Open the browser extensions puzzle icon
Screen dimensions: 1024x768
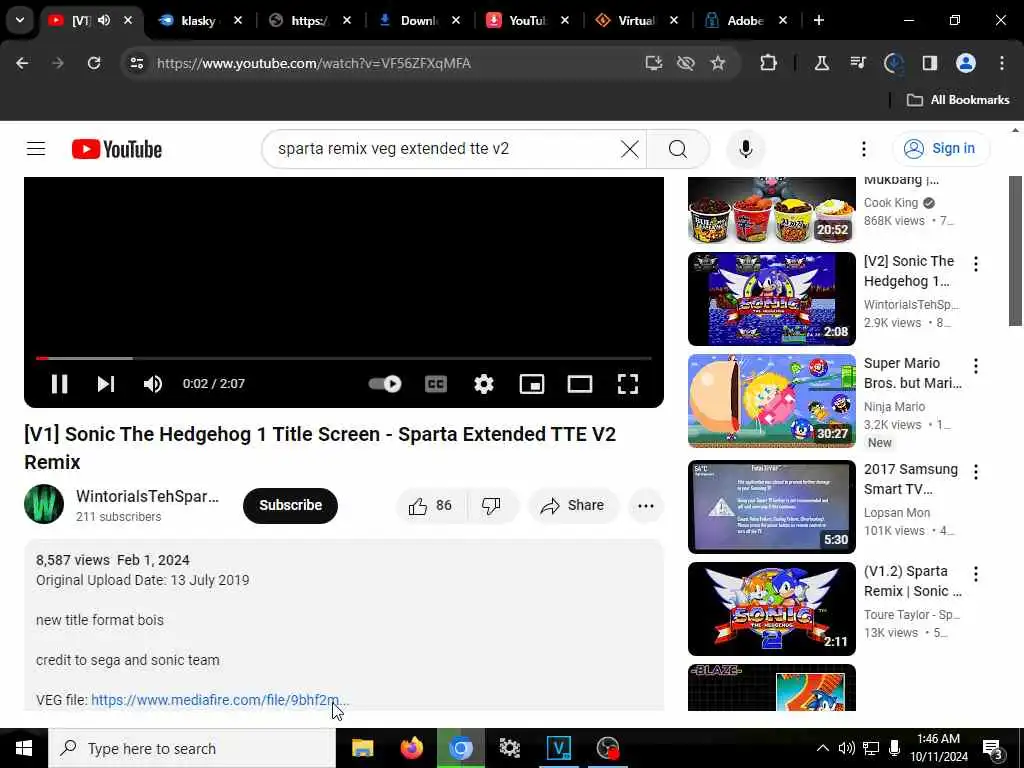pyautogui.click(x=768, y=63)
